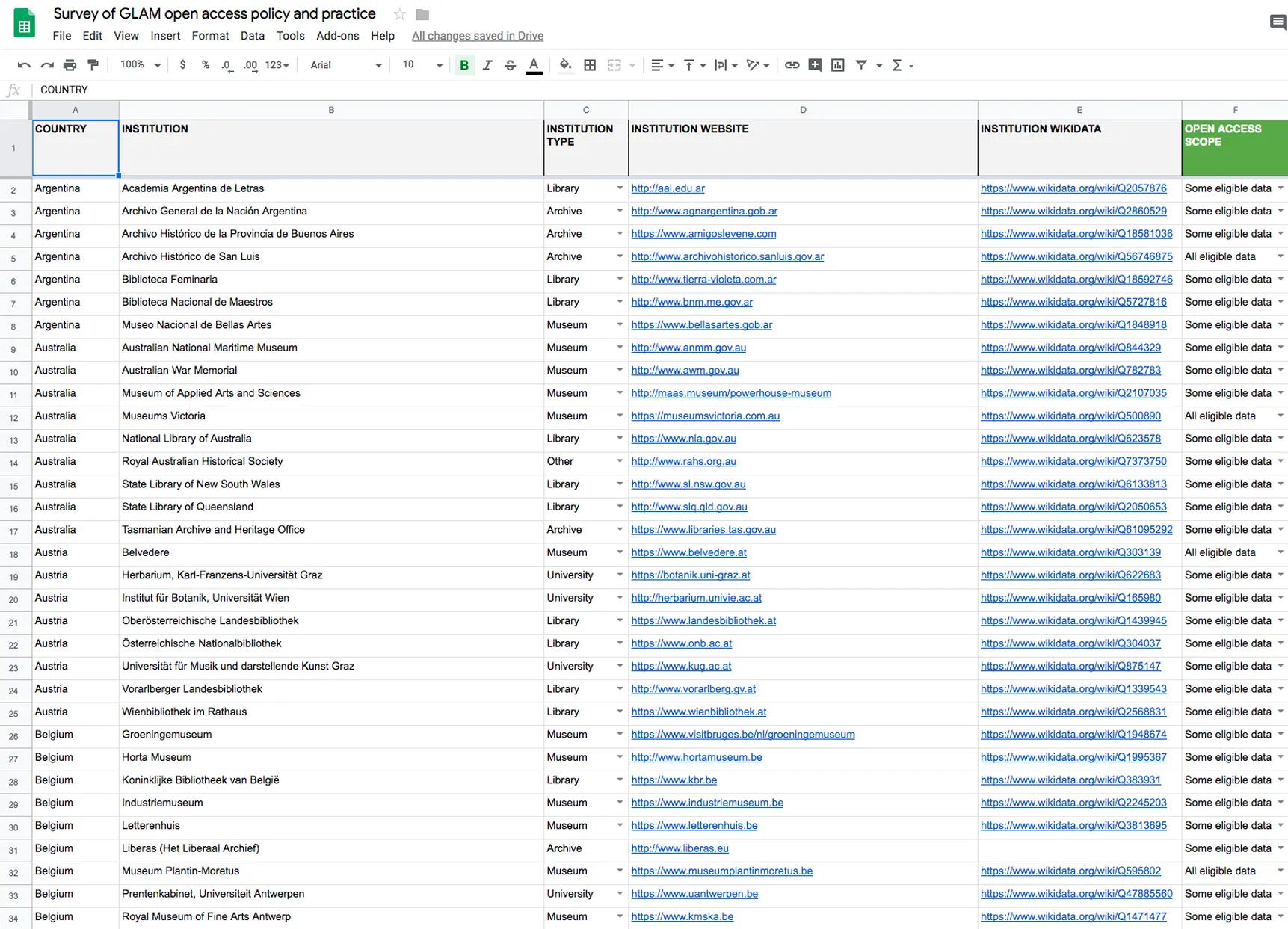
Task: Toggle Italic formatting button
Action: tap(487, 65)
